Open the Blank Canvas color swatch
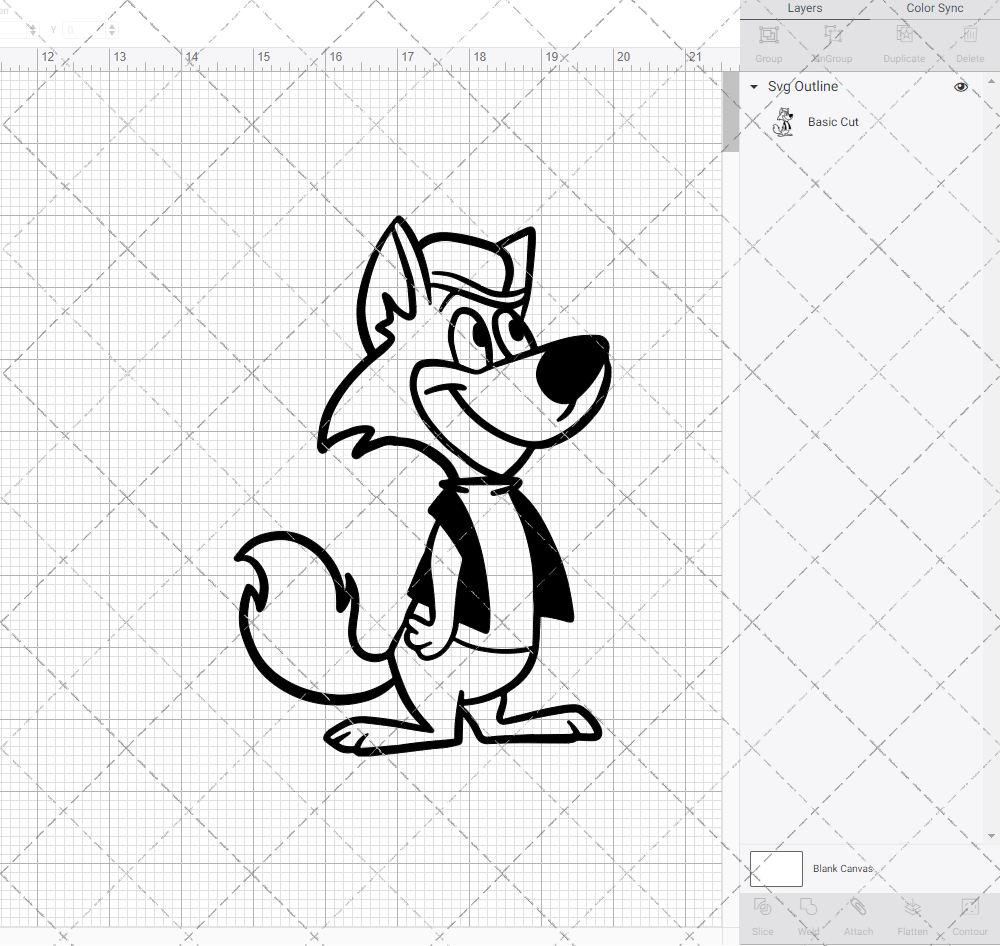This screenshot has height=946, width=1000. (776, 868)
